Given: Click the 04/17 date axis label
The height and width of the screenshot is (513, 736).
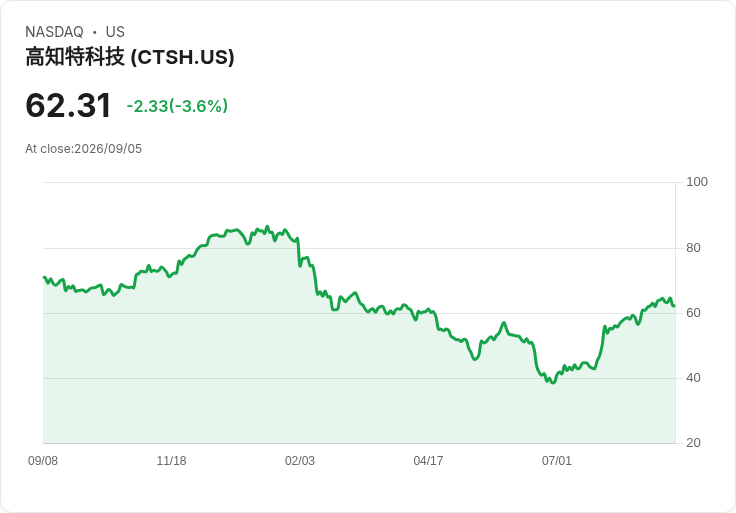Looking at the screenshot, I should [428, 460].
